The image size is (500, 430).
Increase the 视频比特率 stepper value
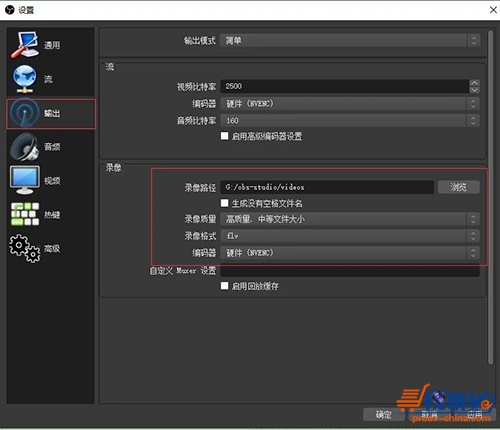474,83
